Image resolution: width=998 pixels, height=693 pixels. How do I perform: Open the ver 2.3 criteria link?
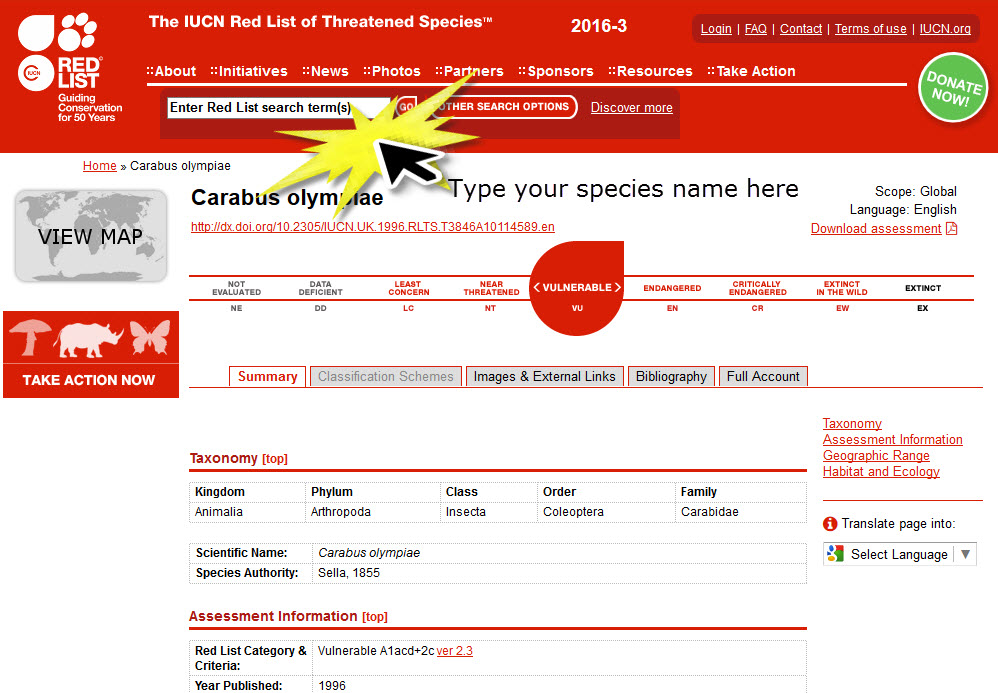point(454,650)
